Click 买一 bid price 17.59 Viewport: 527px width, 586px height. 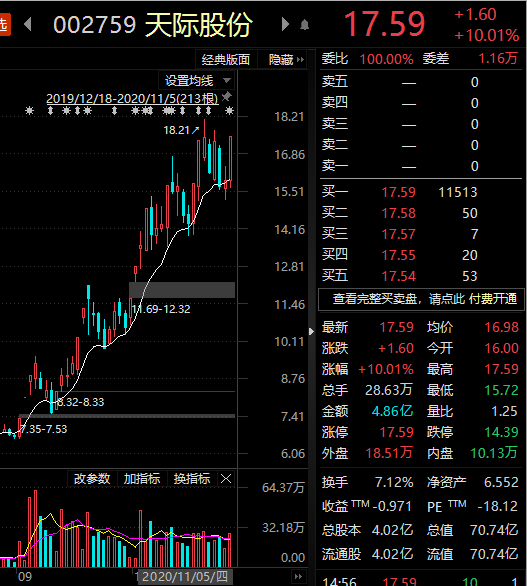pos(398,192)
